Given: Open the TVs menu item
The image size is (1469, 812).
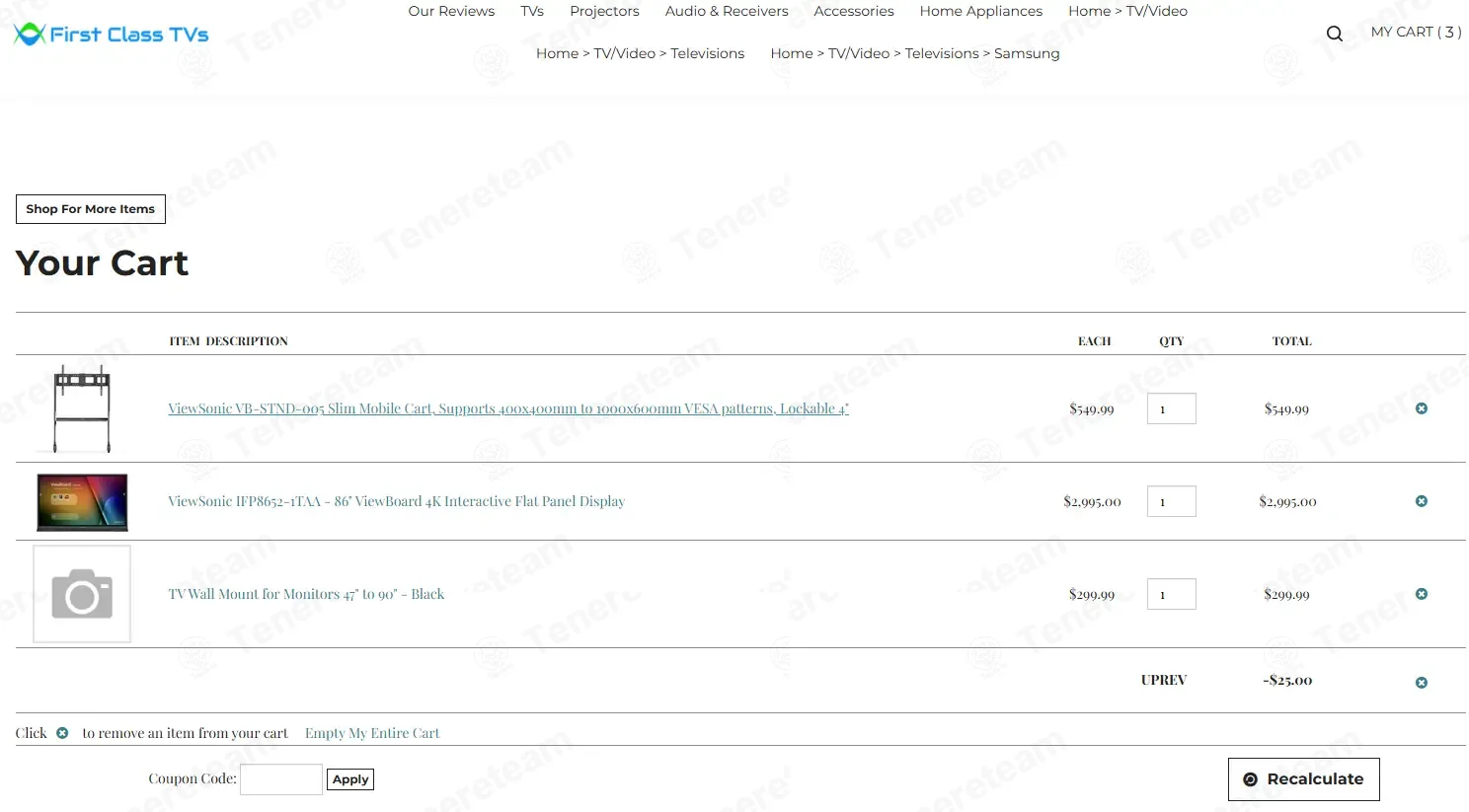Looking at the screenshot, I should (x=532, y=11).
